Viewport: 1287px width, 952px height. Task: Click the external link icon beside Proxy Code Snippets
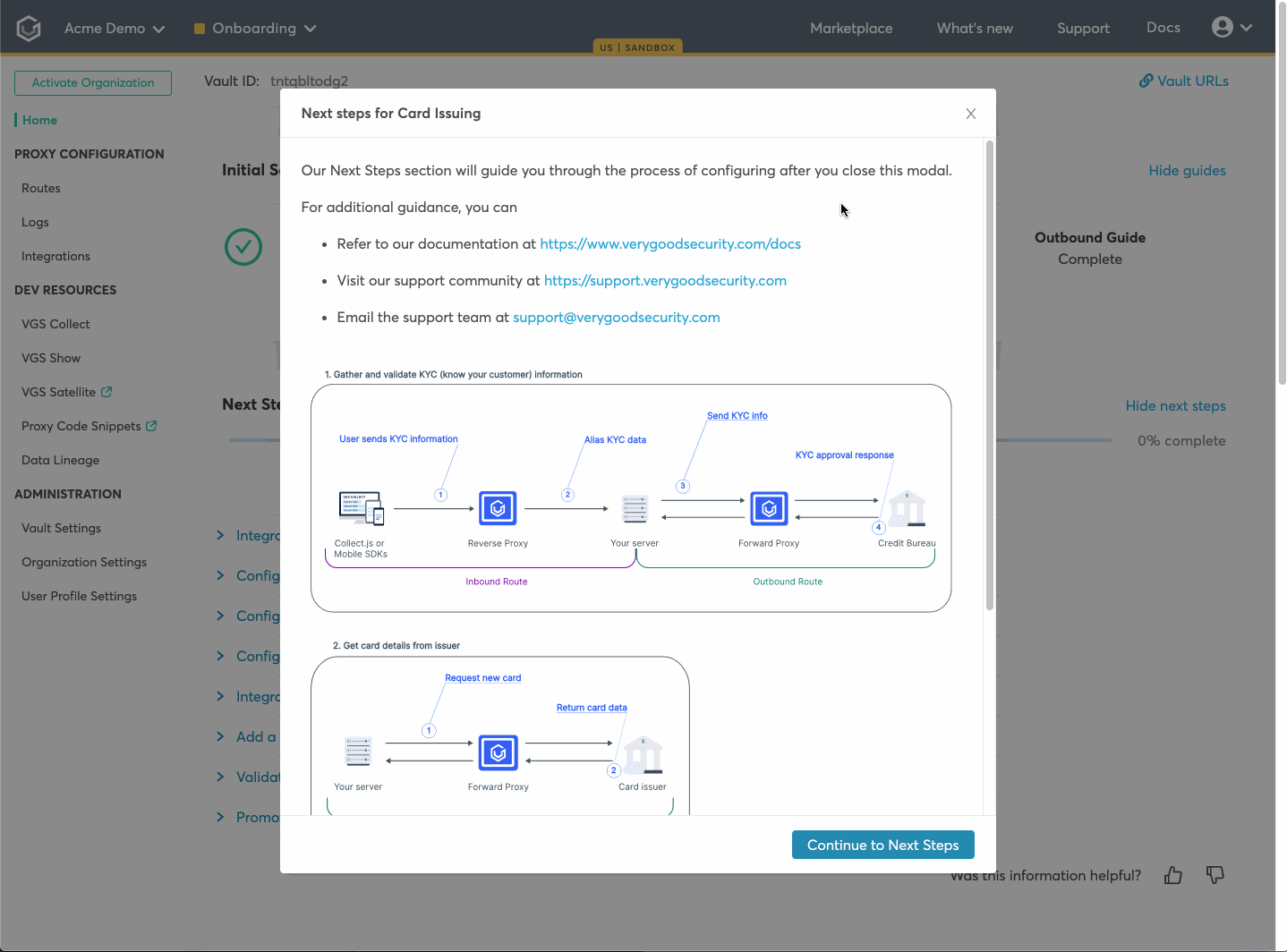click(151, 426)
